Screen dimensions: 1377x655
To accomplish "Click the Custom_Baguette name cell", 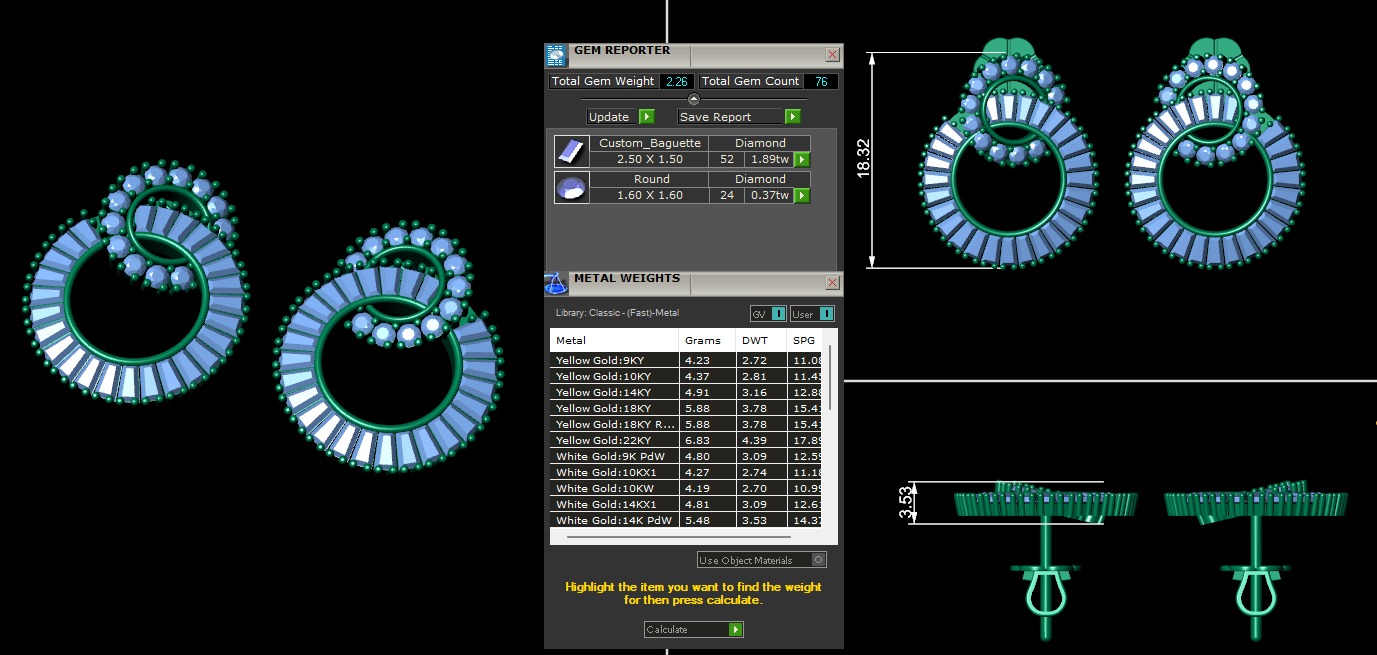I will (x=650, y=143).
